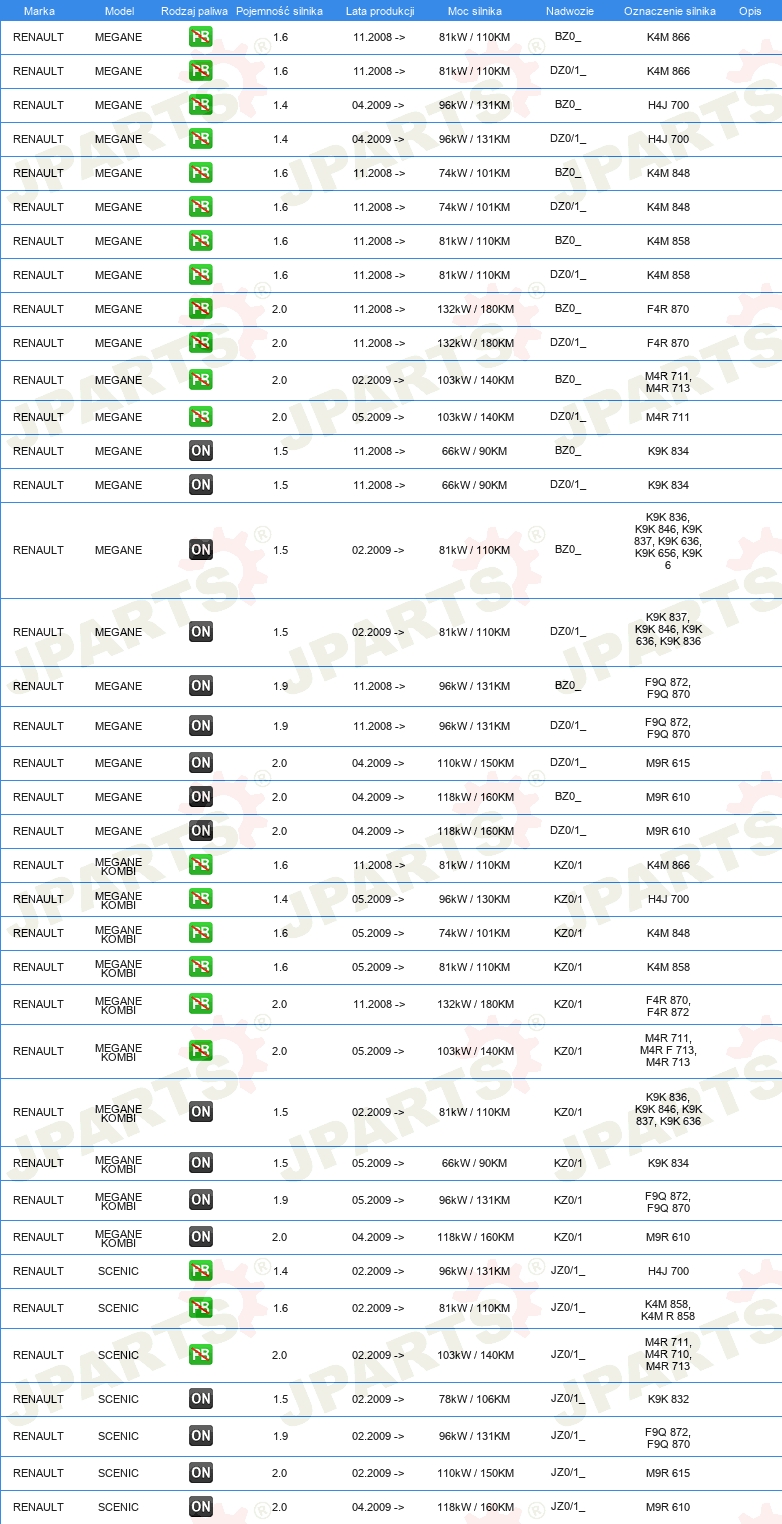
Task: Click the ON diesel icon in the Megane BZ0_ 1.9 F9Q row
Action: 201,686
